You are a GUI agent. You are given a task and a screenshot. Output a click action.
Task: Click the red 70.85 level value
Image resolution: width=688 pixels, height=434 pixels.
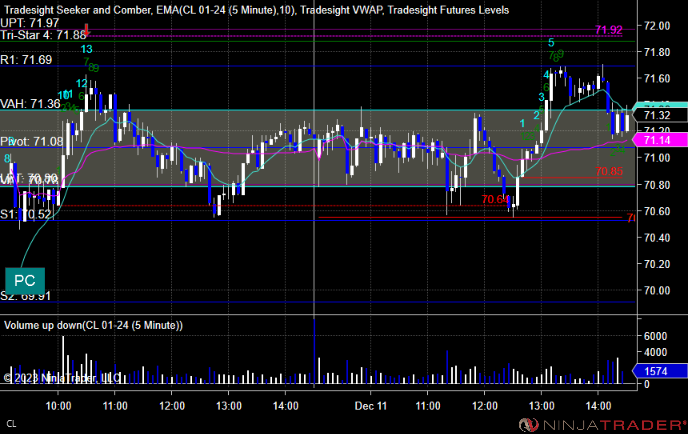(609, 172)
